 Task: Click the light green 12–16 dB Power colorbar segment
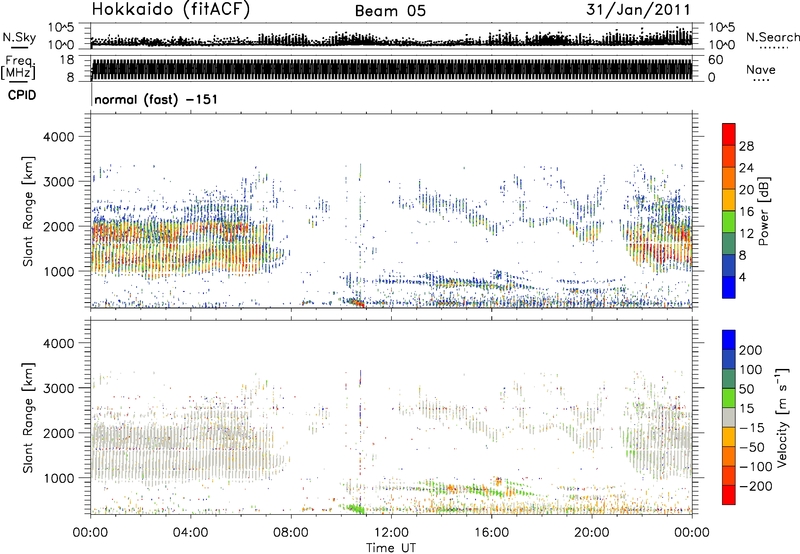point(729,222)
